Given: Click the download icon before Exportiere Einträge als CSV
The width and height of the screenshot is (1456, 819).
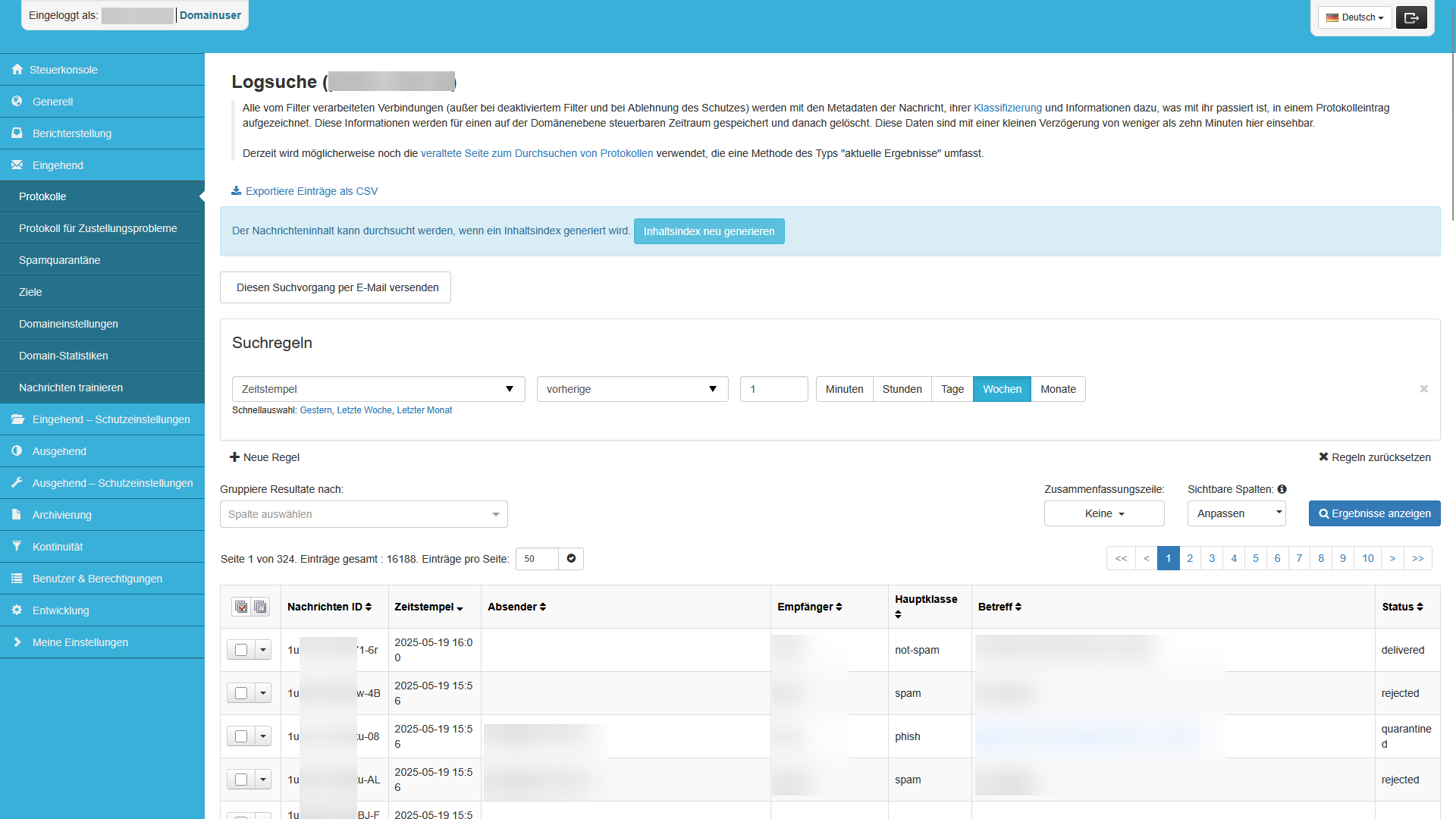Looking at the screenshot, I should click(x=236, y=190).
